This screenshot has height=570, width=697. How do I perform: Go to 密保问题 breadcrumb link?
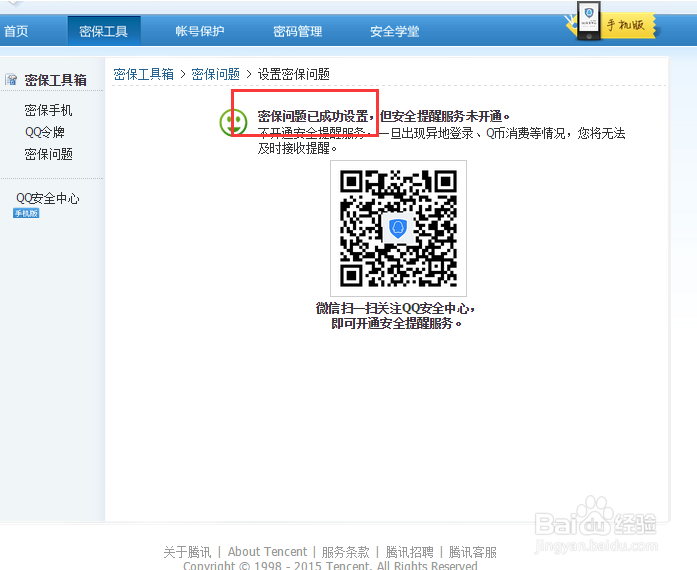coord(216,74)
